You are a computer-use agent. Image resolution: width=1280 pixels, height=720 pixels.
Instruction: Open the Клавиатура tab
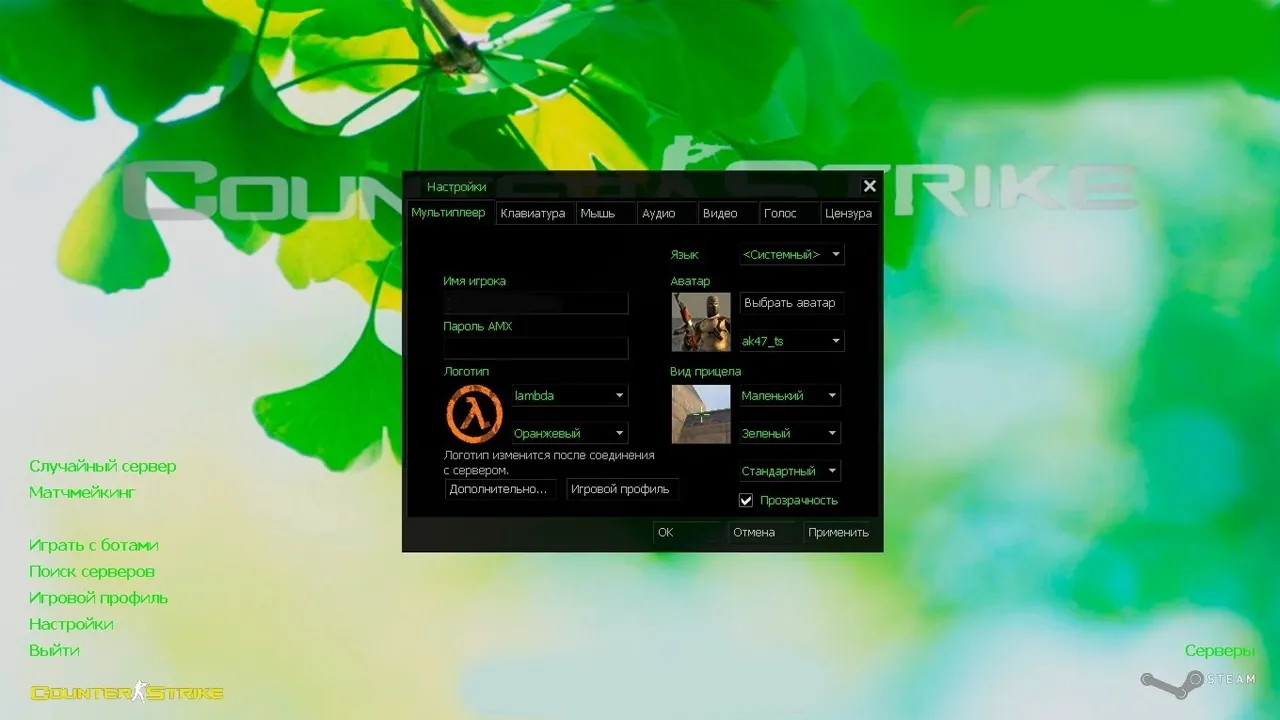[x=535, y=213]
